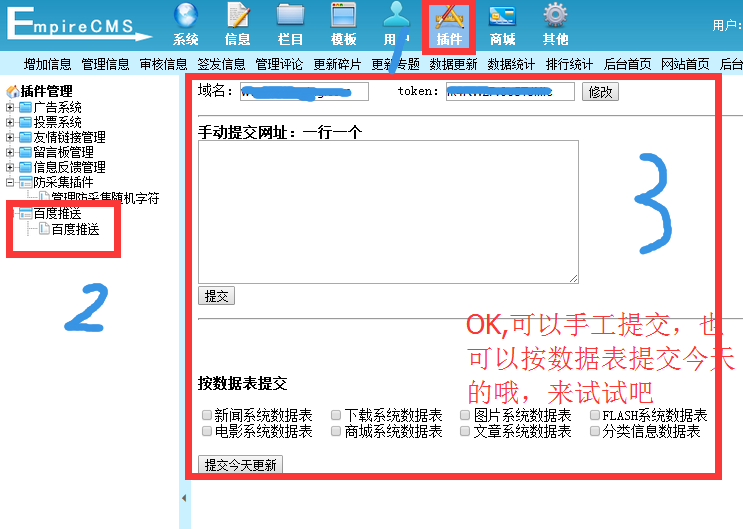Viewport: 743px width, 529px height.
Task: Go to 网站首页 link
Action: (685, 64)
